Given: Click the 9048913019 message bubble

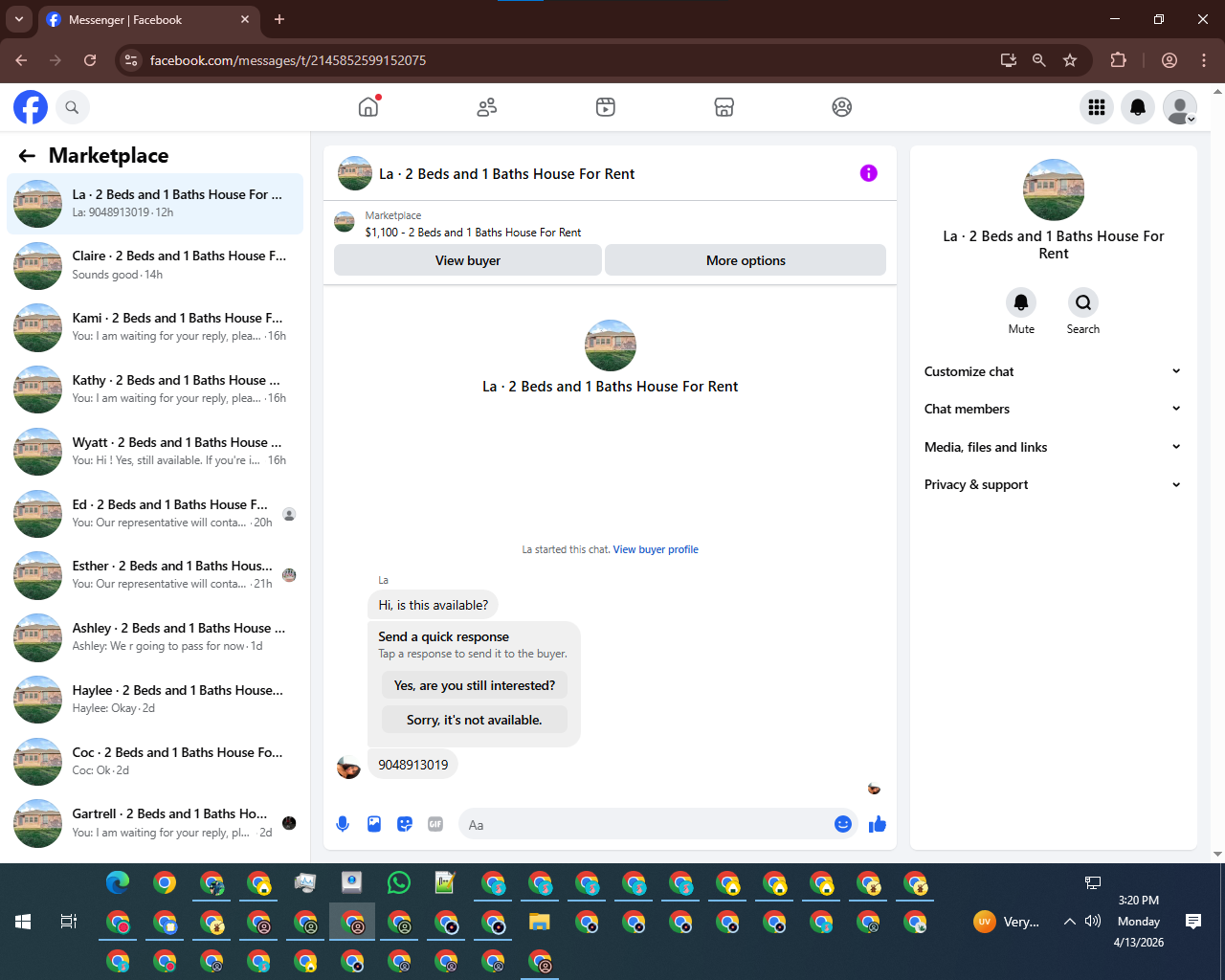Looking at the screenshot, I should (413, 765).
